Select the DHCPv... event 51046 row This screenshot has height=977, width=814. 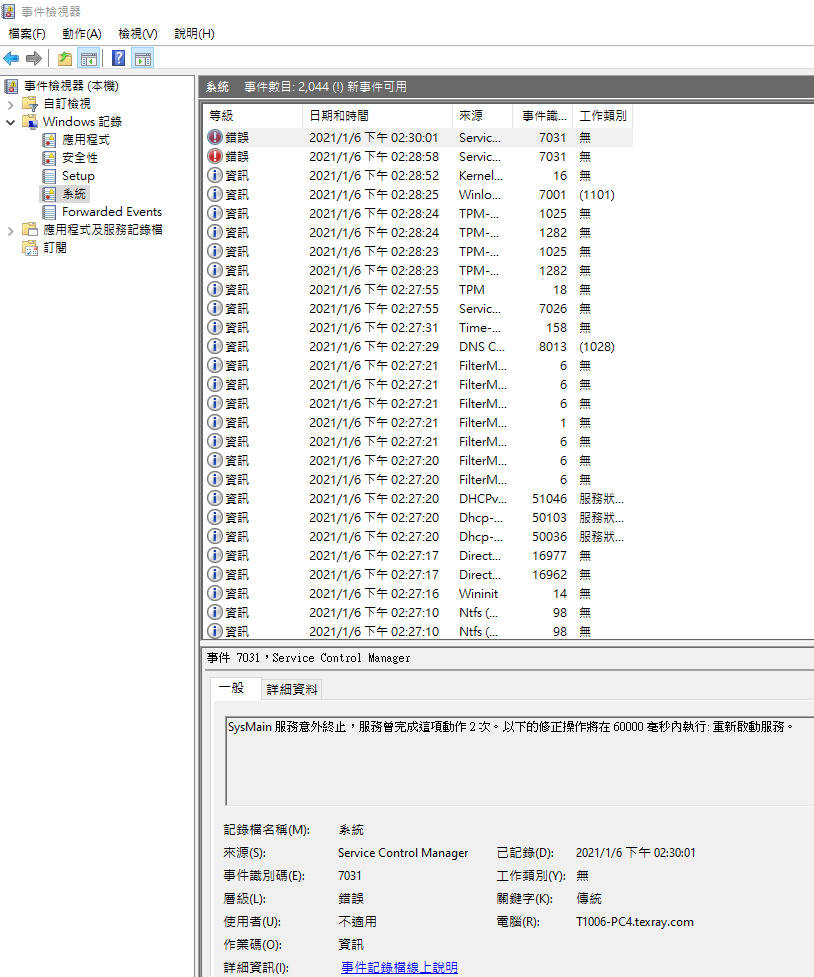point(418,498)
